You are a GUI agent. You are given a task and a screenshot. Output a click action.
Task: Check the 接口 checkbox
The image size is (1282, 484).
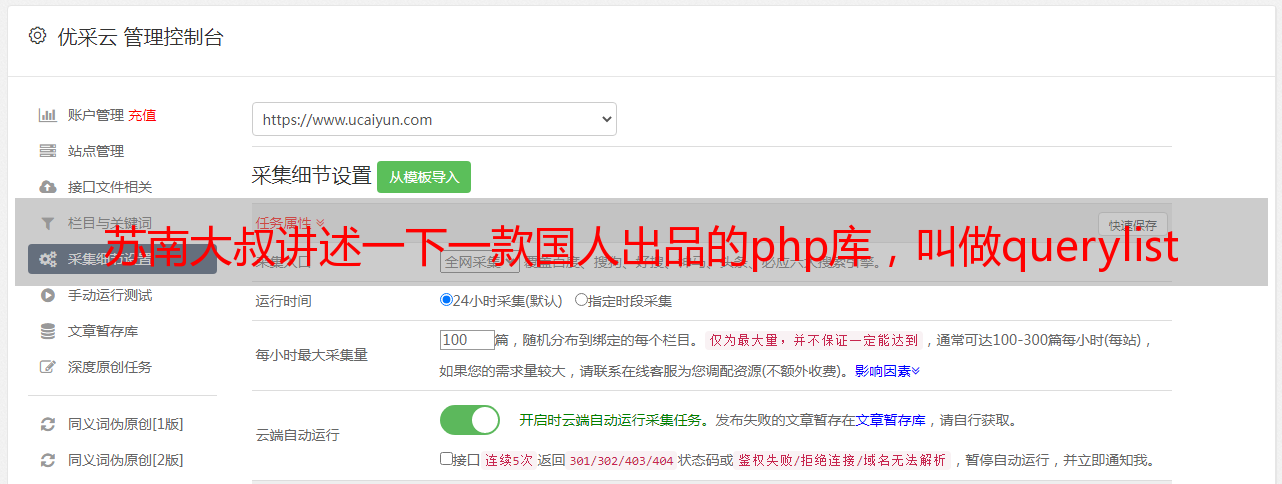(x=446, y=459)
